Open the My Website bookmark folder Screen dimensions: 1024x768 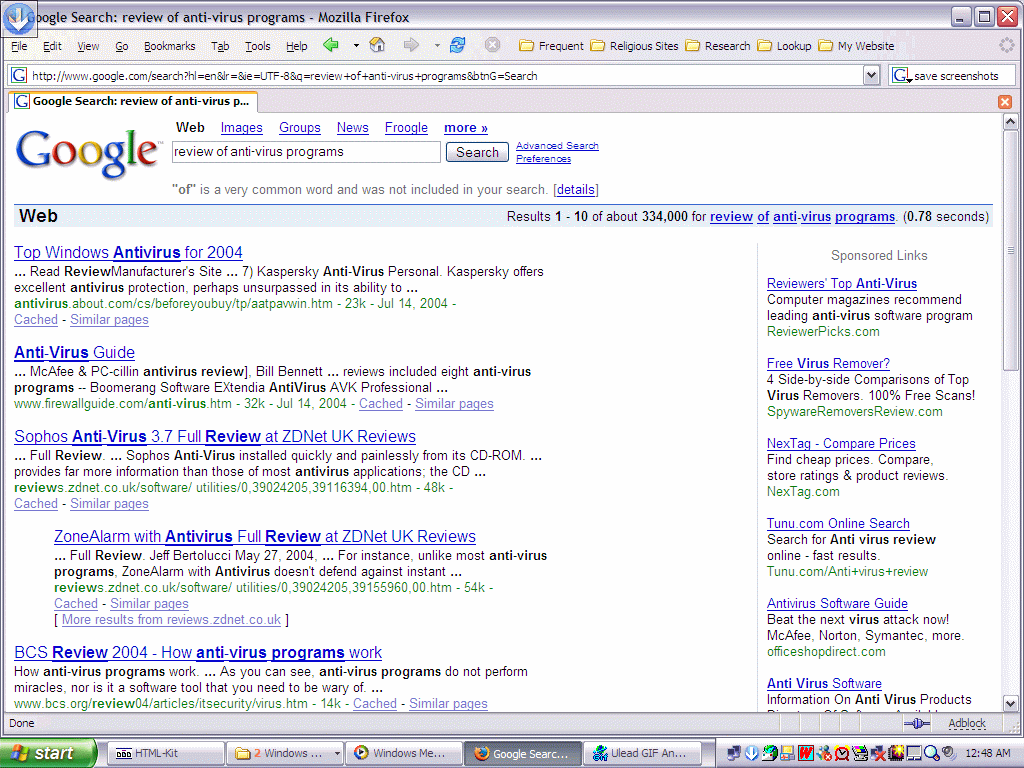tap(856, 46)
